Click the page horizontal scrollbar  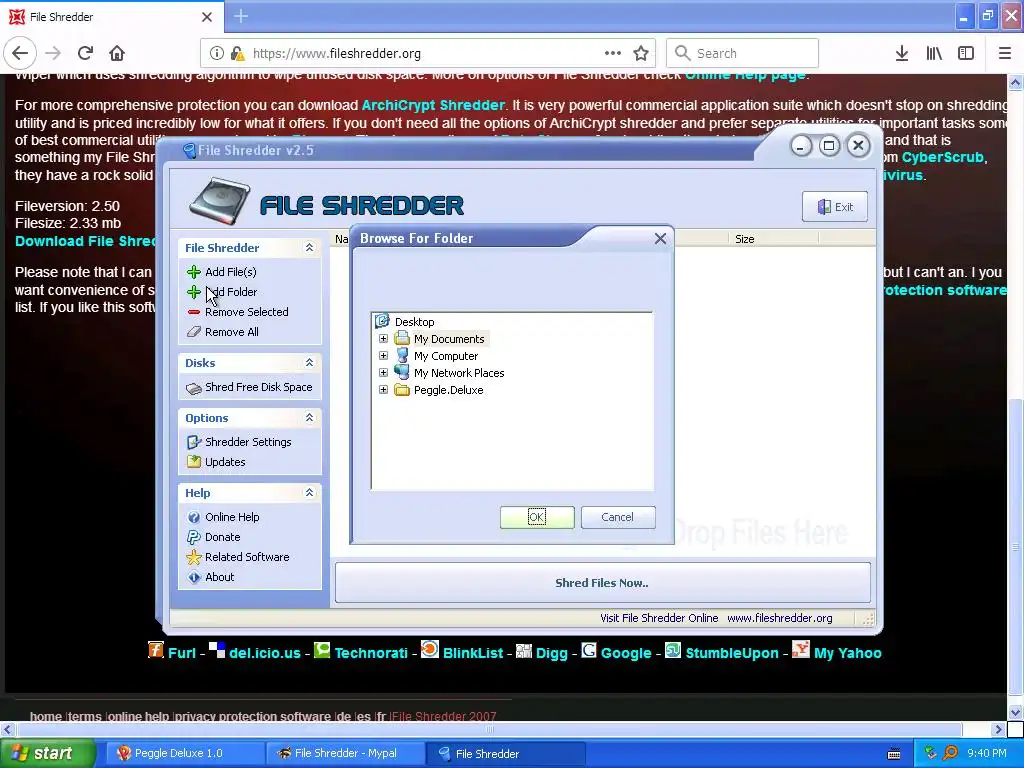pyautogui.click(x=488, y=729)
